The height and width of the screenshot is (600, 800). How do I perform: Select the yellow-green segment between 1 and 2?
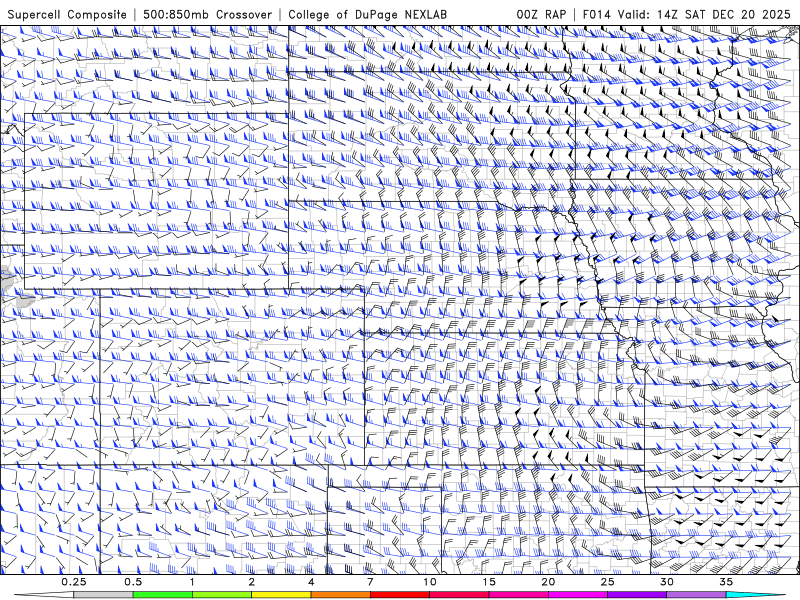222,595
